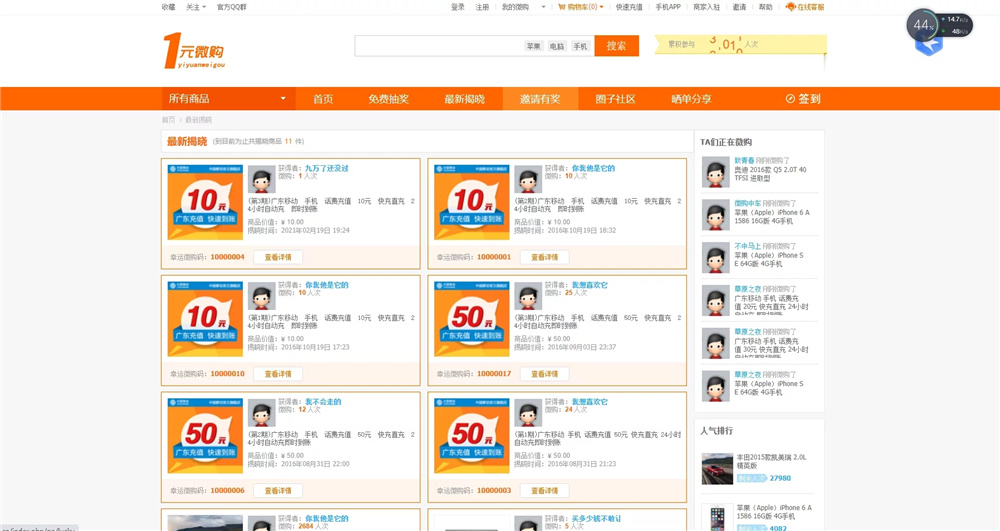This screenshot has height=531, width=1000.
Task: Click 软青春 user avatar in sidebar
Action: (x=714, y=172)
